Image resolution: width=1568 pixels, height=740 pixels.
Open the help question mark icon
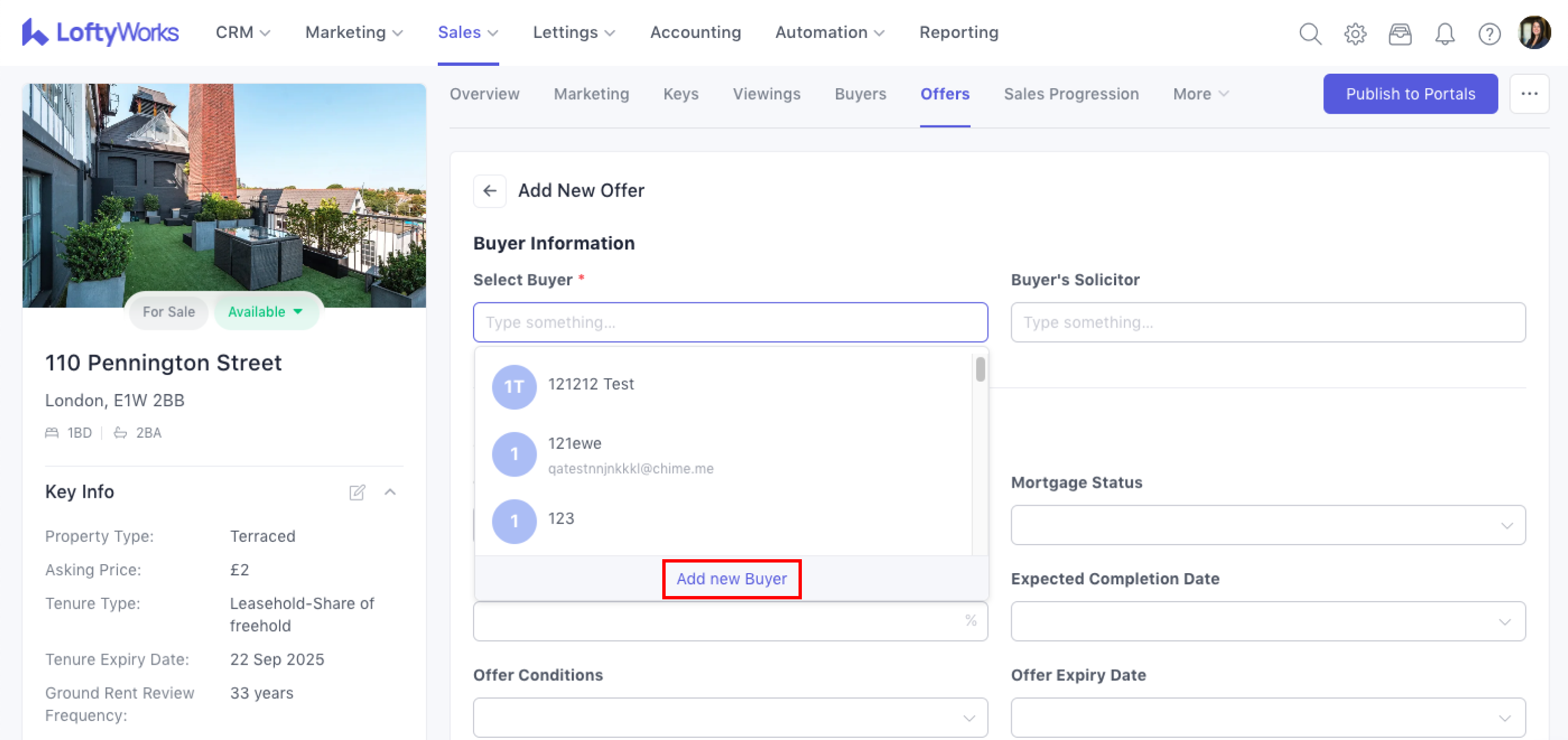tap(1489, 33)
